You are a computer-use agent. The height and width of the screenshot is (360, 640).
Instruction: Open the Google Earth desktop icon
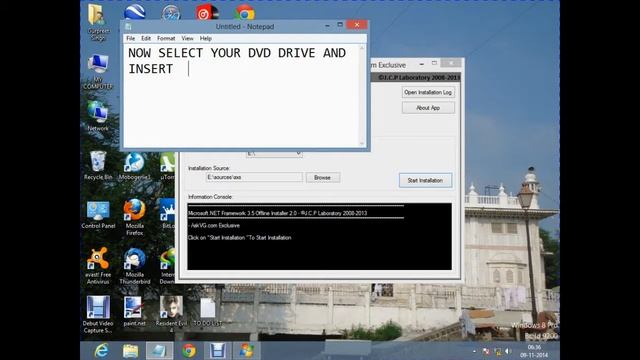(x=135, y=12)
